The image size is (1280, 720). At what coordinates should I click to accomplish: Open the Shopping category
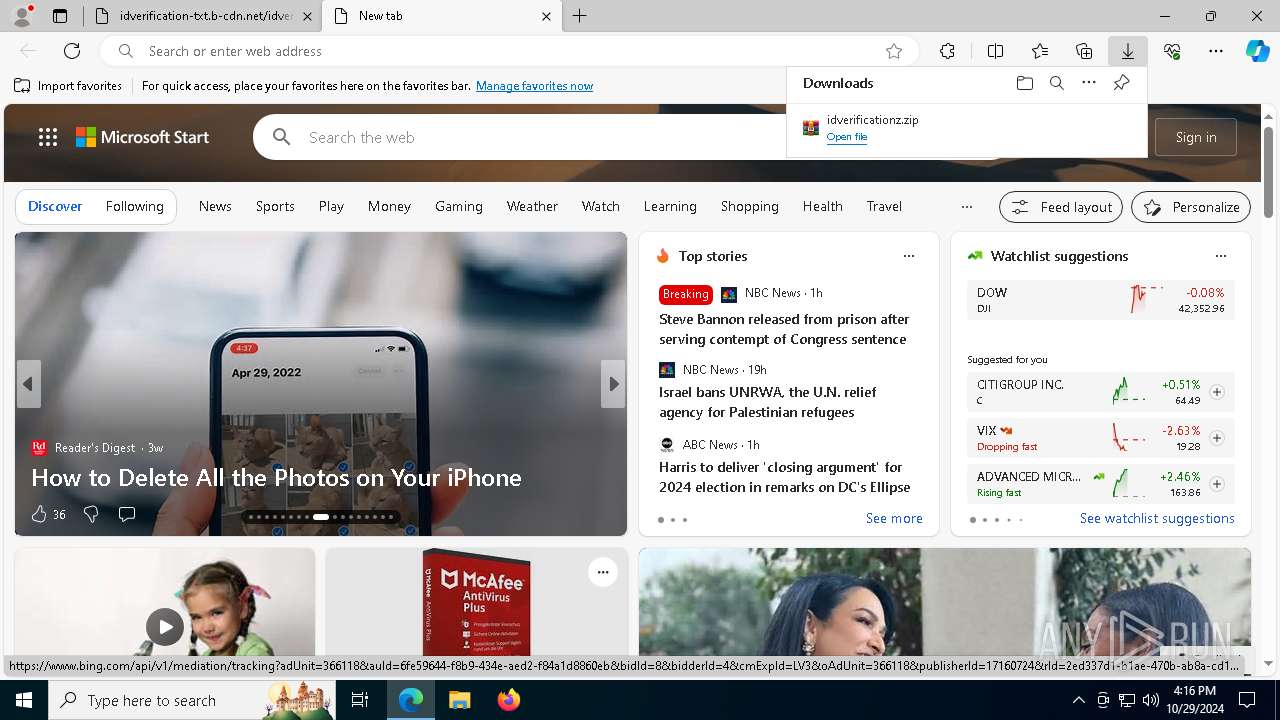(x=750, y=206)
